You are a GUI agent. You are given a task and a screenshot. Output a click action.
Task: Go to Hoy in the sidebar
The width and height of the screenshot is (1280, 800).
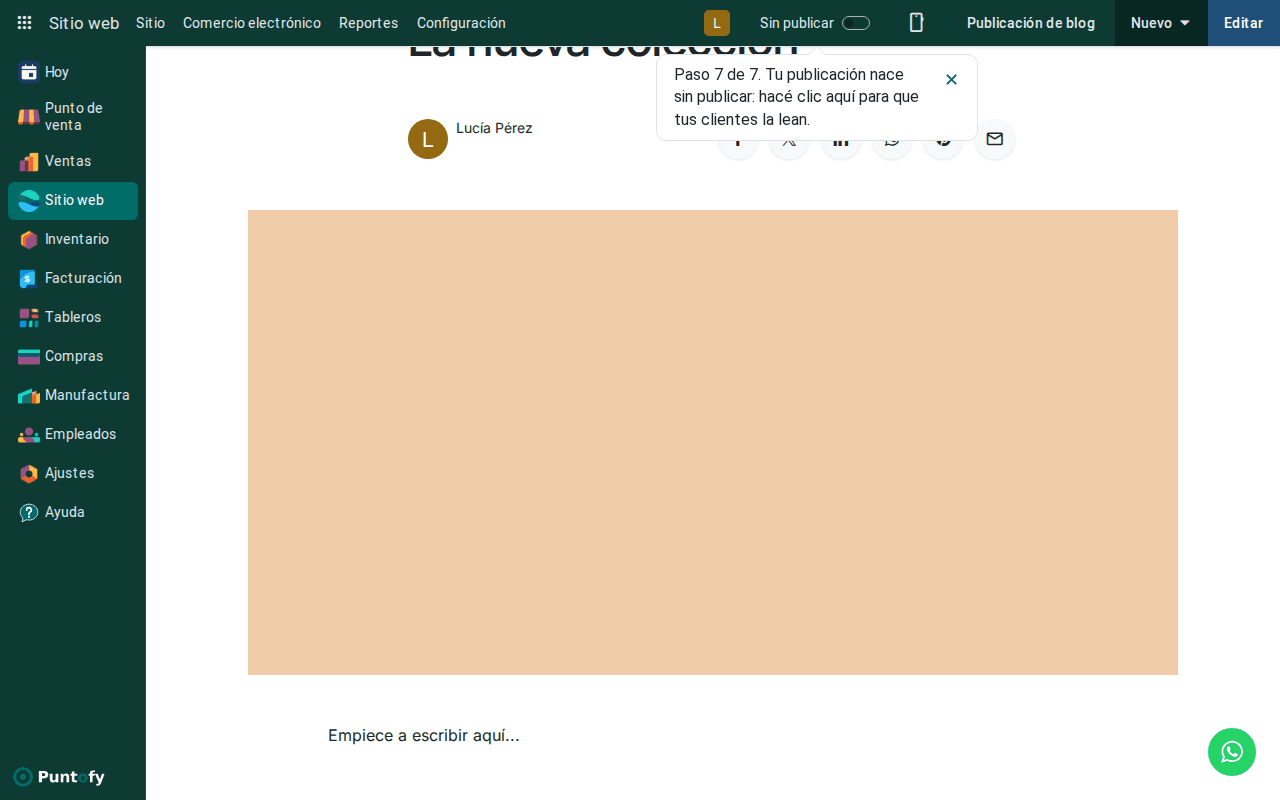(x=73, y=72)
